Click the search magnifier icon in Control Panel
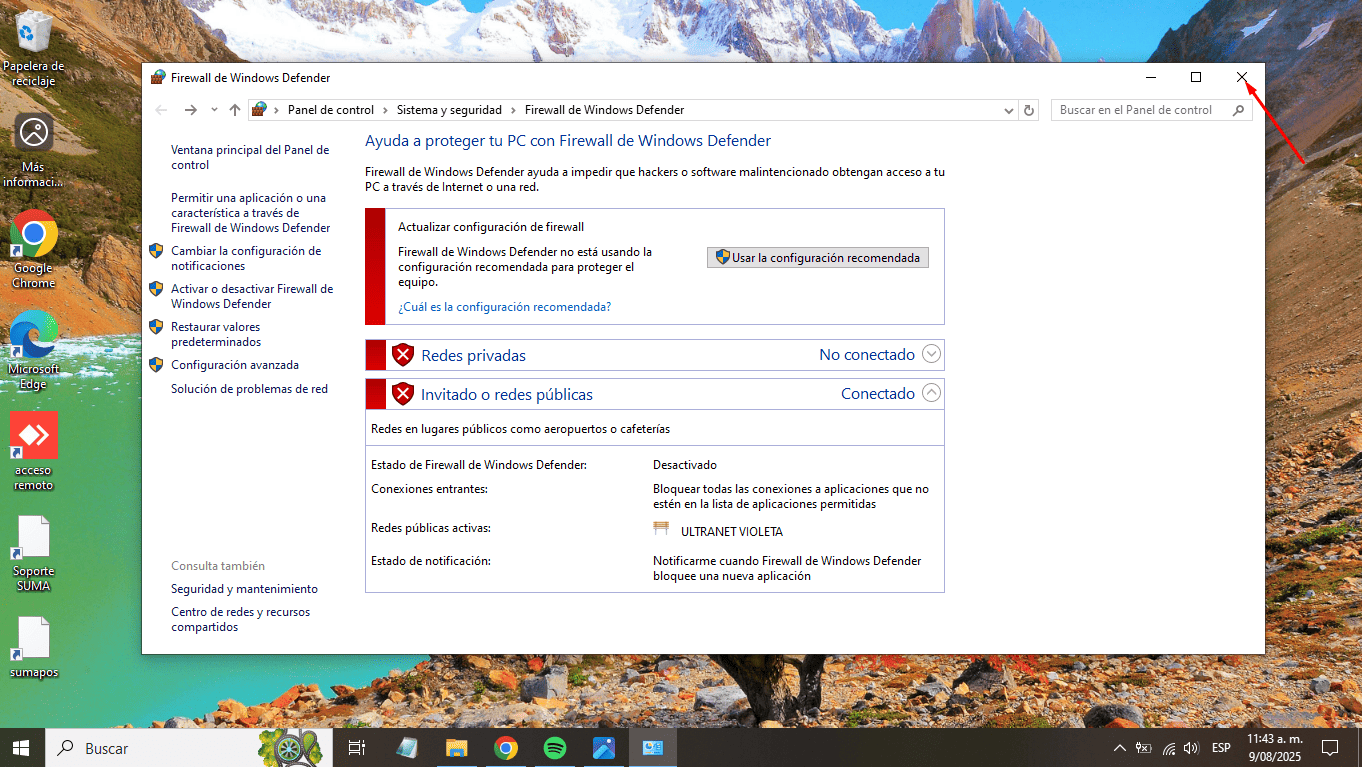The height and width of the screenshot is (767, 1362). 1239,110
